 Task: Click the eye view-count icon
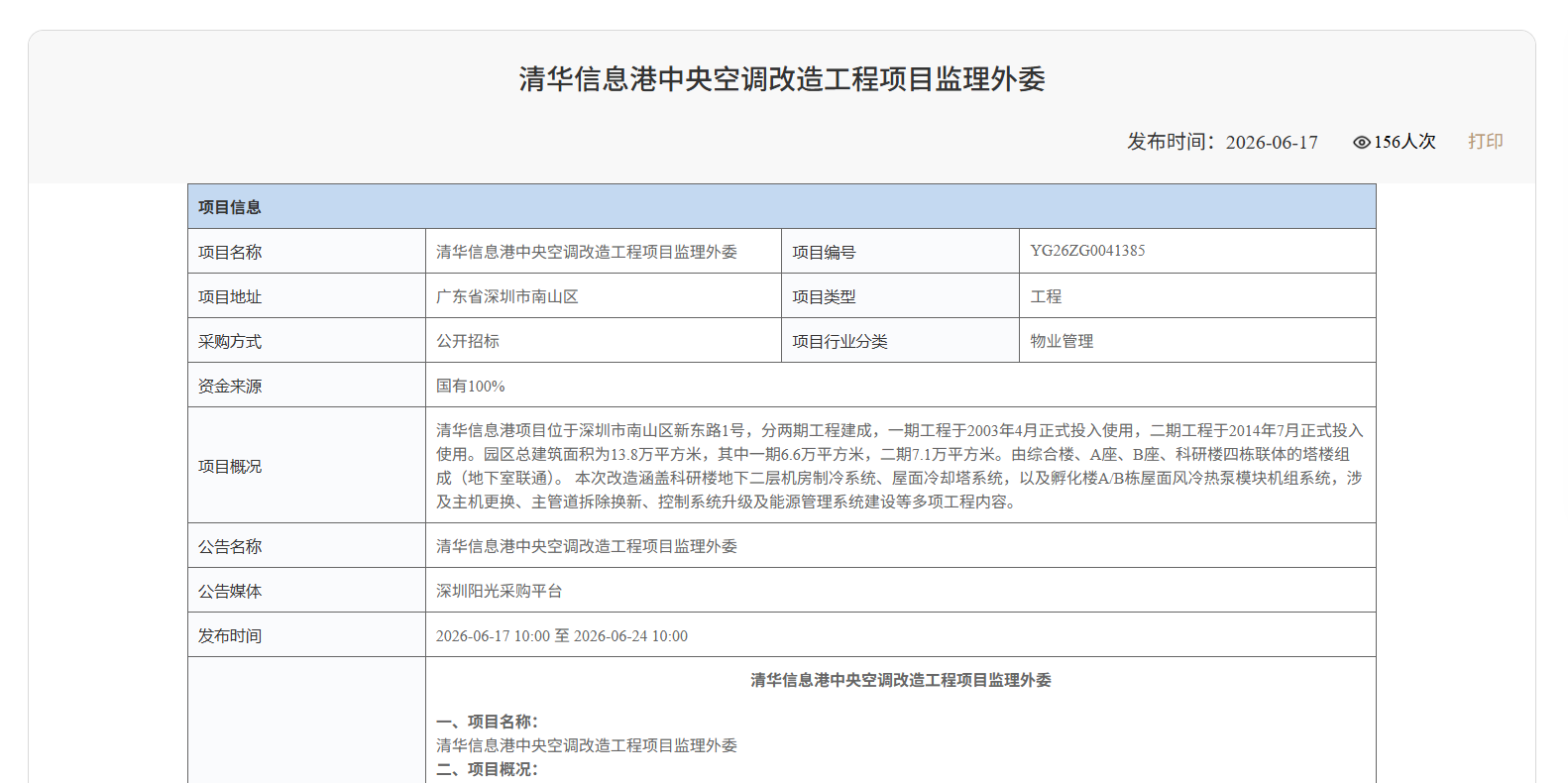coord(1362,143)
